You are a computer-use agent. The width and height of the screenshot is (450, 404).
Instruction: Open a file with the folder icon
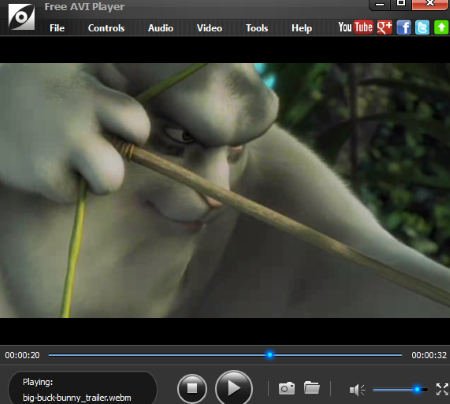(312, 388)
